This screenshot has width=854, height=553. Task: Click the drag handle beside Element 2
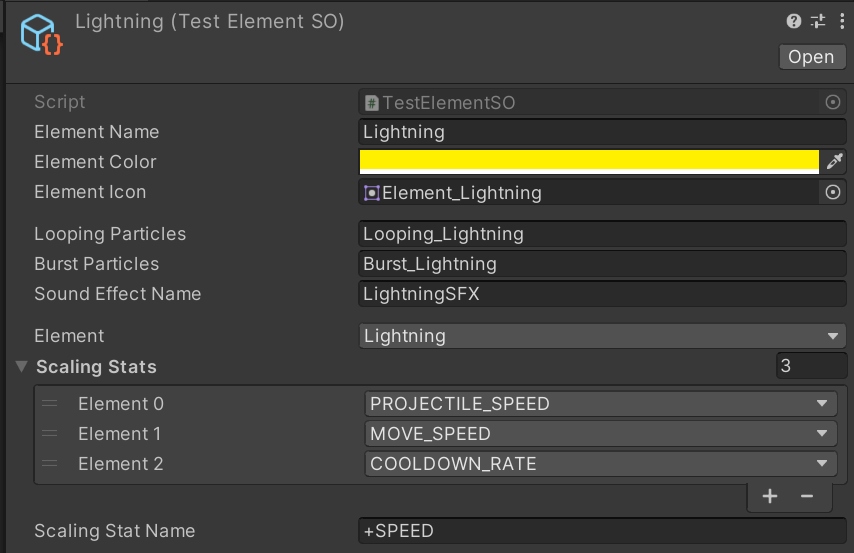pos(50,464)
